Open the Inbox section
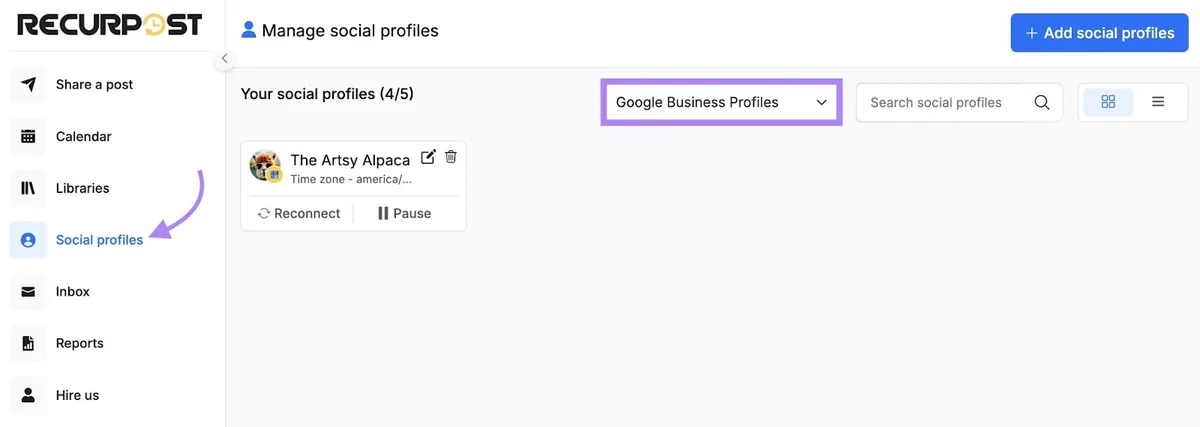The width and height of the screenshot is (1200, 427). click(x=73, y=292)
